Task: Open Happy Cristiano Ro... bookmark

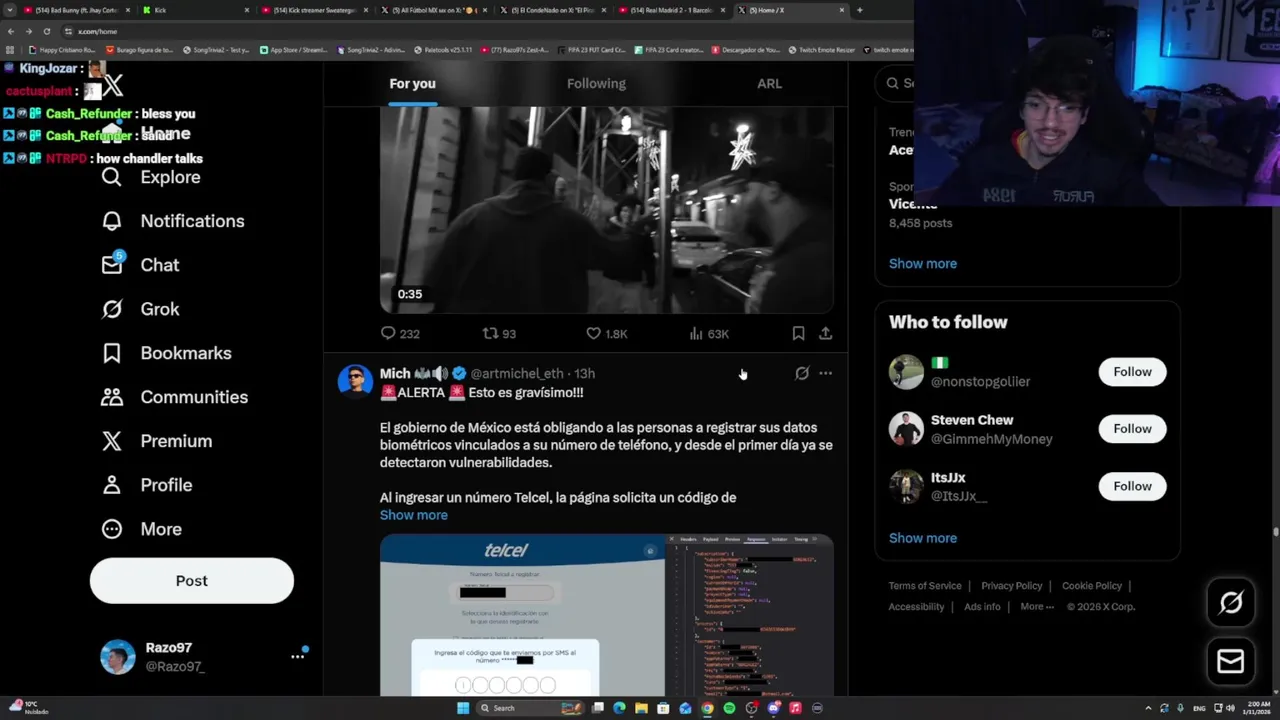Action: (62, 49)
